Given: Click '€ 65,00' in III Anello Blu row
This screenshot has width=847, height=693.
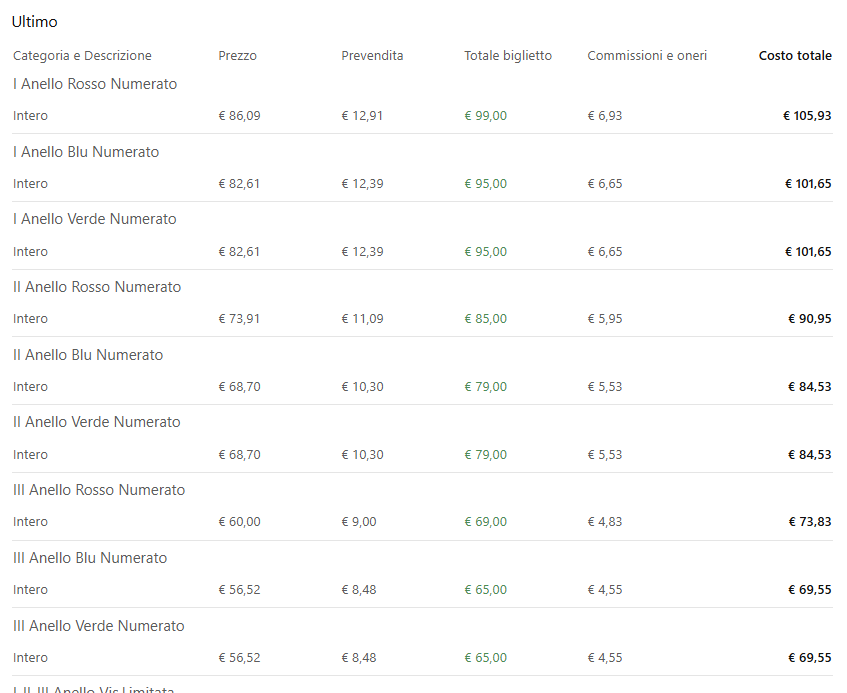Looking at the screenshot, I should pos(486,590).
